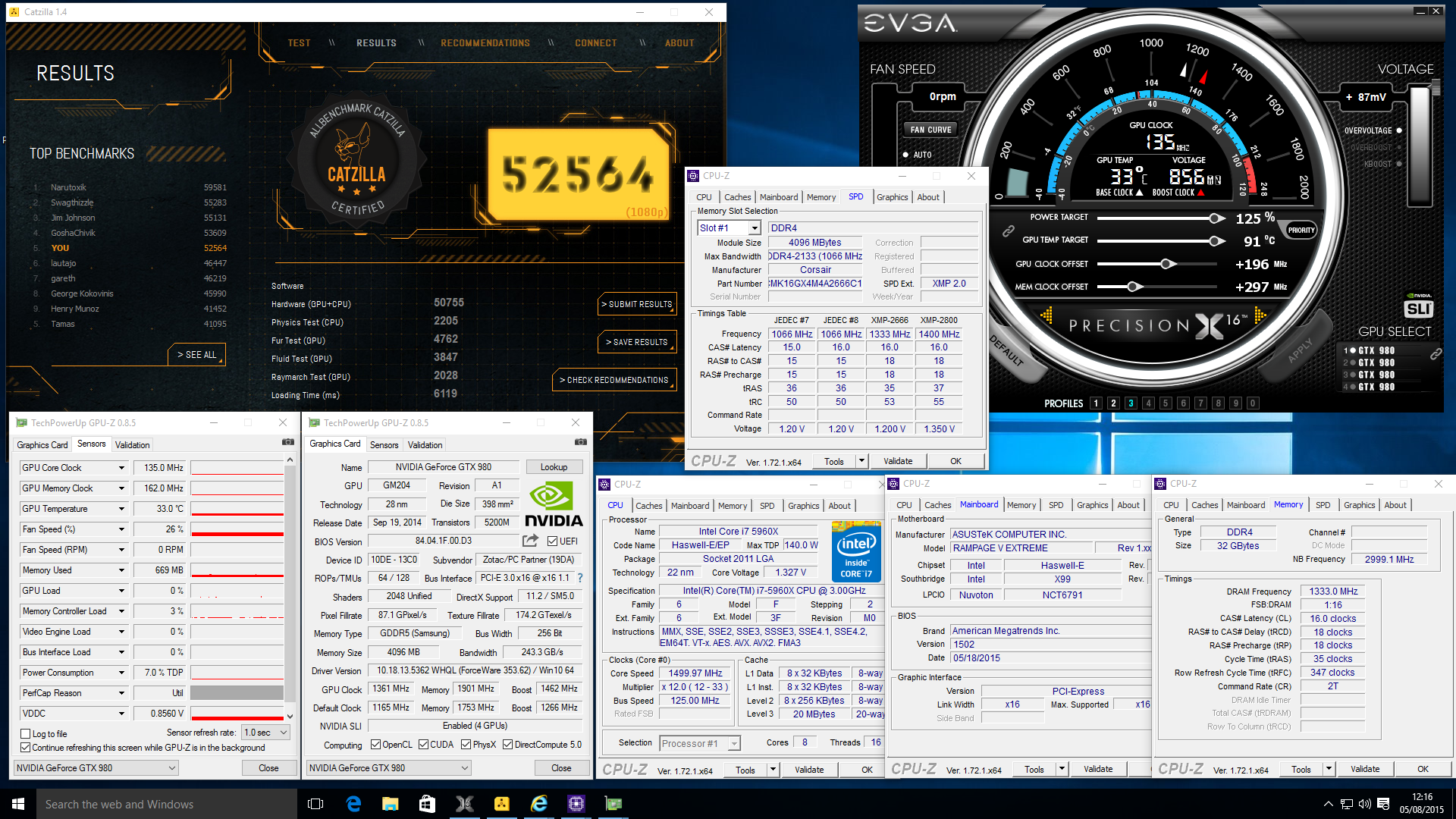Image resolution: width=1456 pixels, height=819 pixels.
Task: Open the Catzilla taskbar icon
Action: click(x=501, y=804)
